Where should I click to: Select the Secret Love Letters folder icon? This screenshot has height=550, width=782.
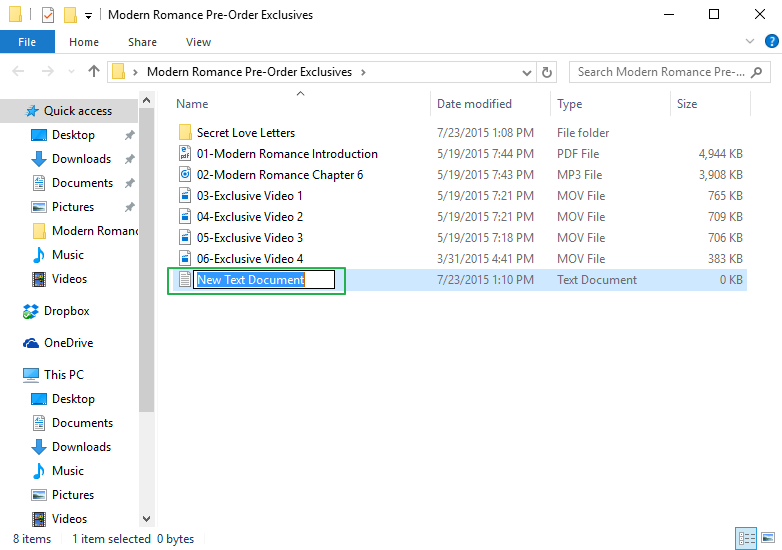click(184, 133)
